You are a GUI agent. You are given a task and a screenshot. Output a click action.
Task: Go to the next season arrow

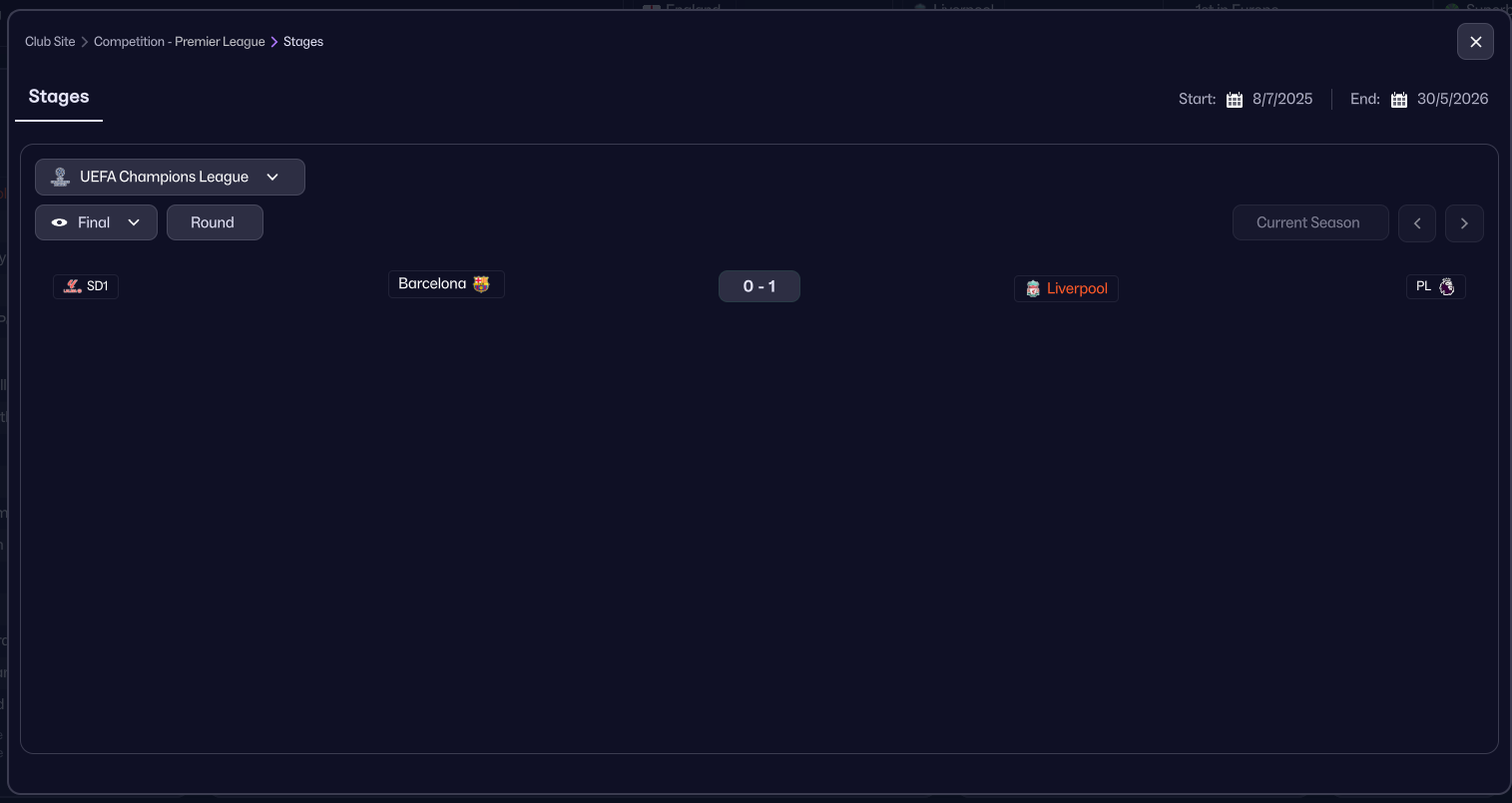pyautogui.click(x=1464, y=223)
